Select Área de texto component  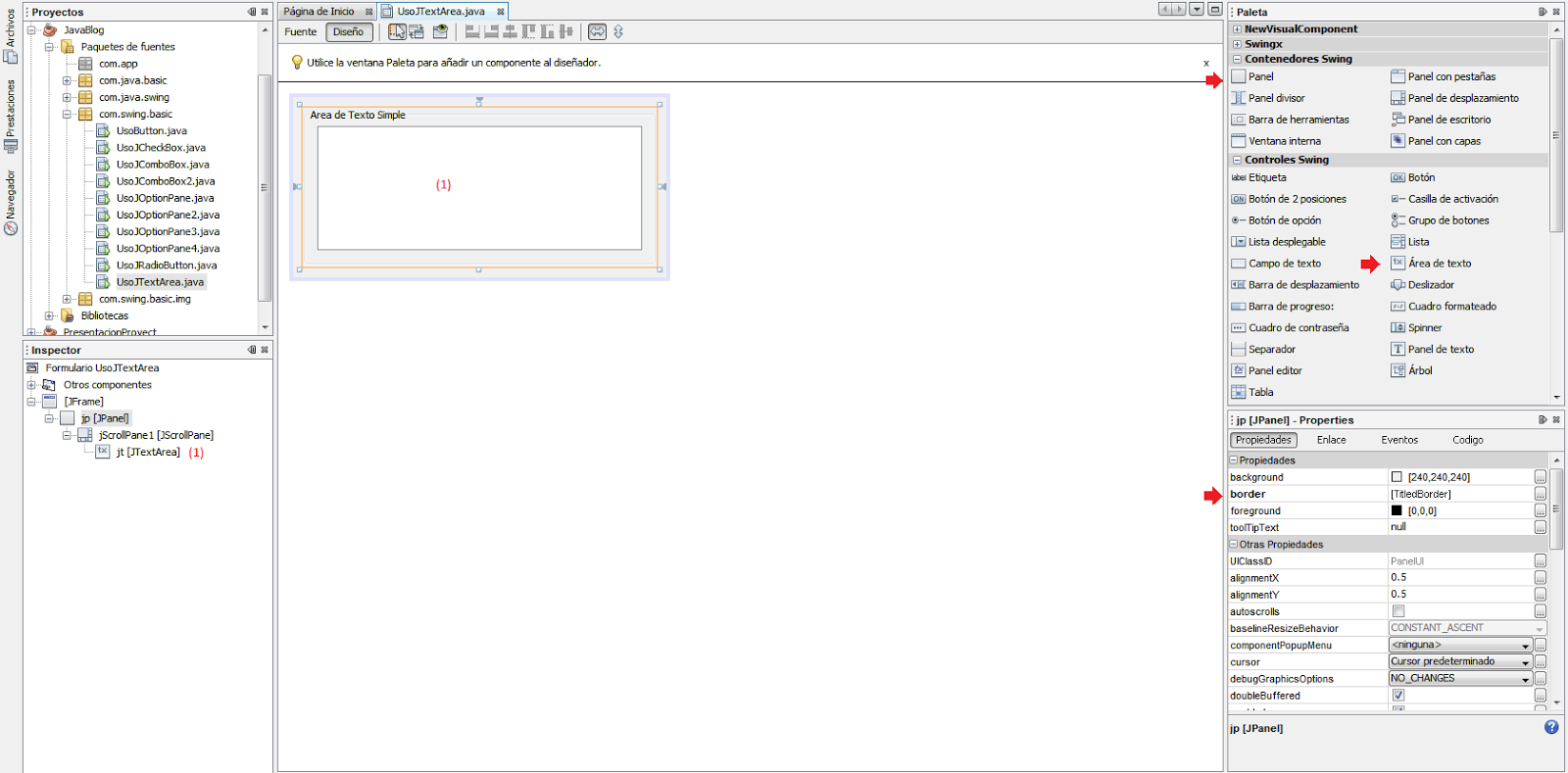point(1431,264)
